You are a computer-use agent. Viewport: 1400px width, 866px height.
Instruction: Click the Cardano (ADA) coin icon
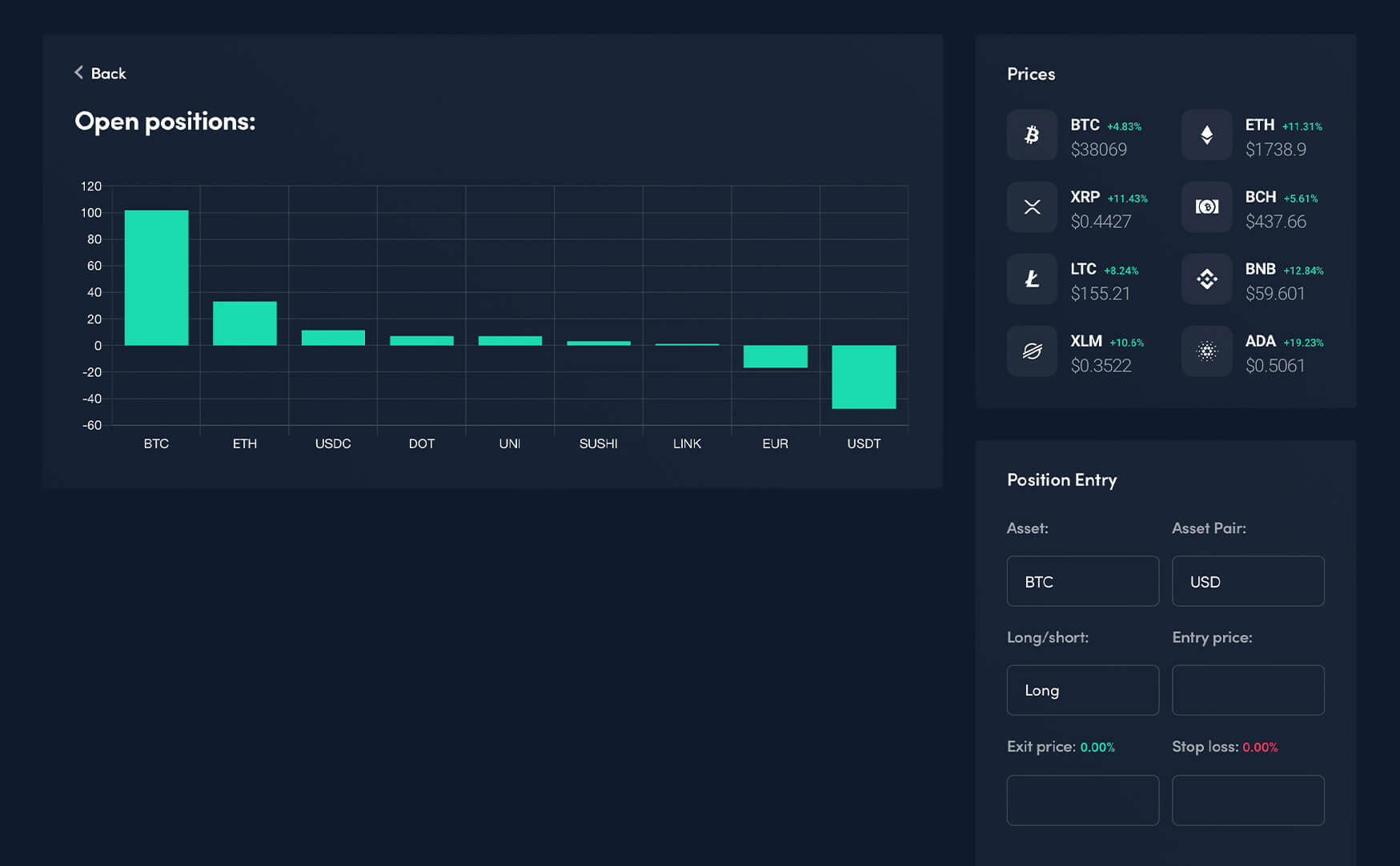point(1206,351)
